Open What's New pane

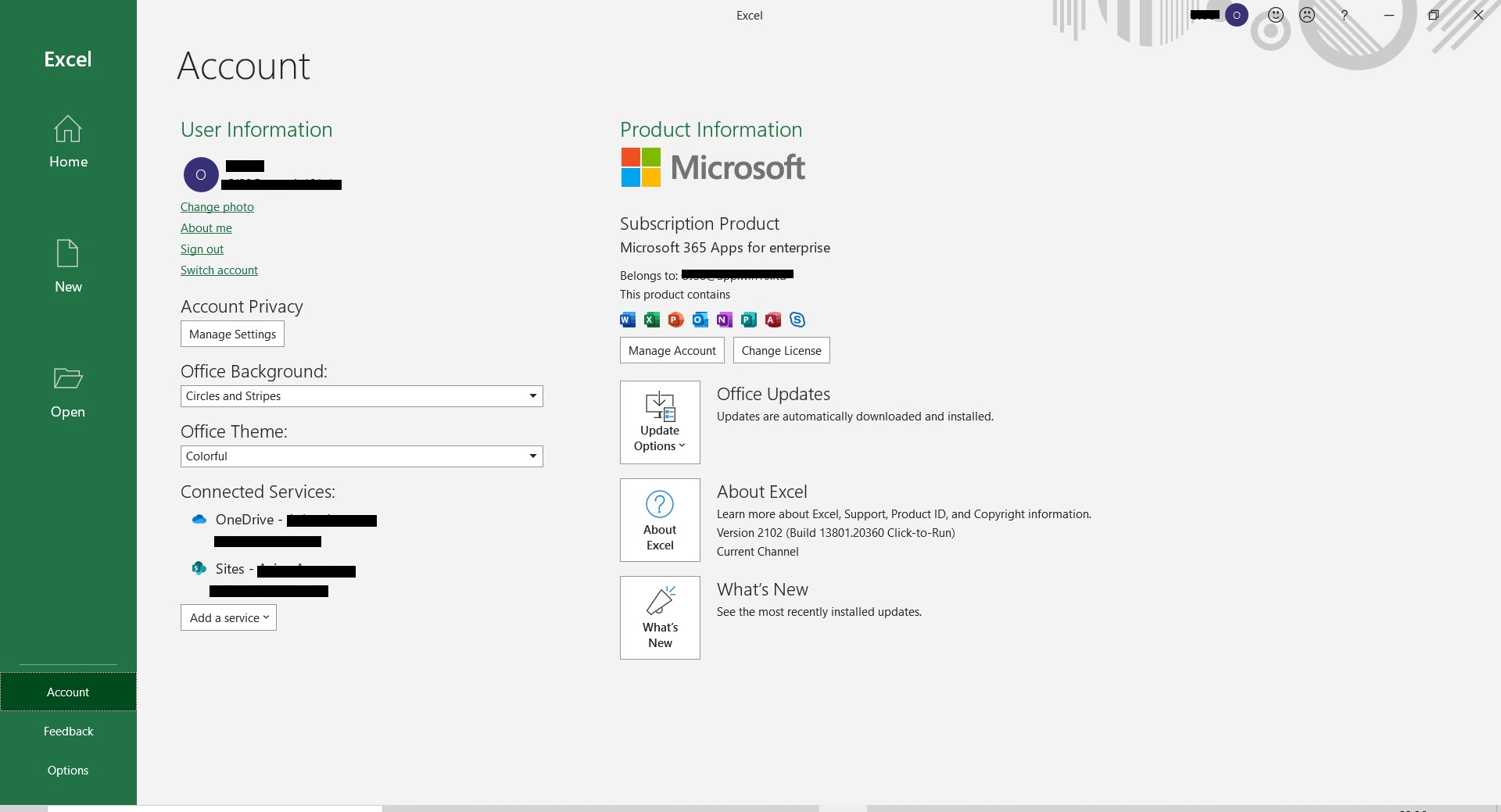click(660, 617)
